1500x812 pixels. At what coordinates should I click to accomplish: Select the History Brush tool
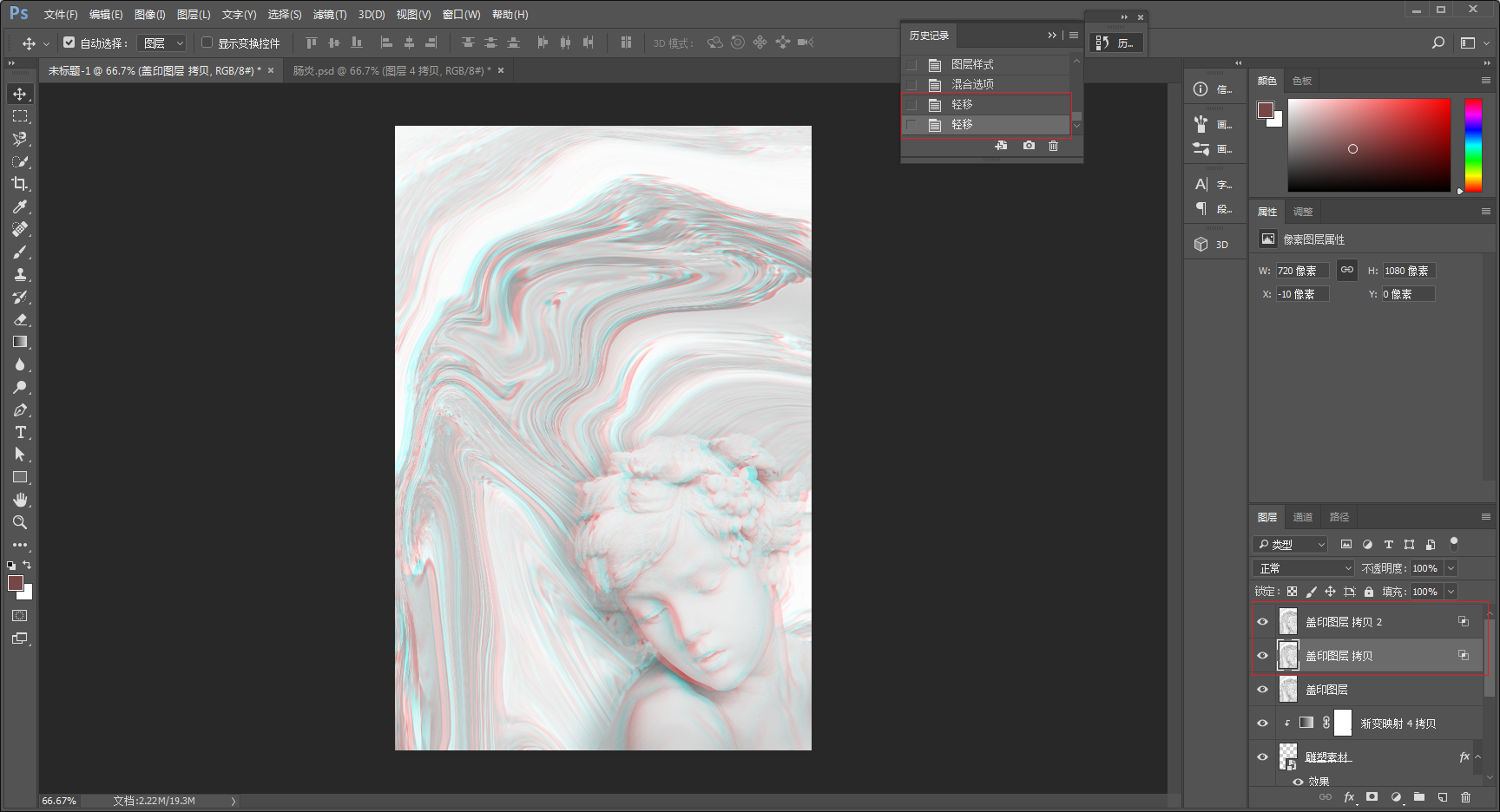coord(20,297)
